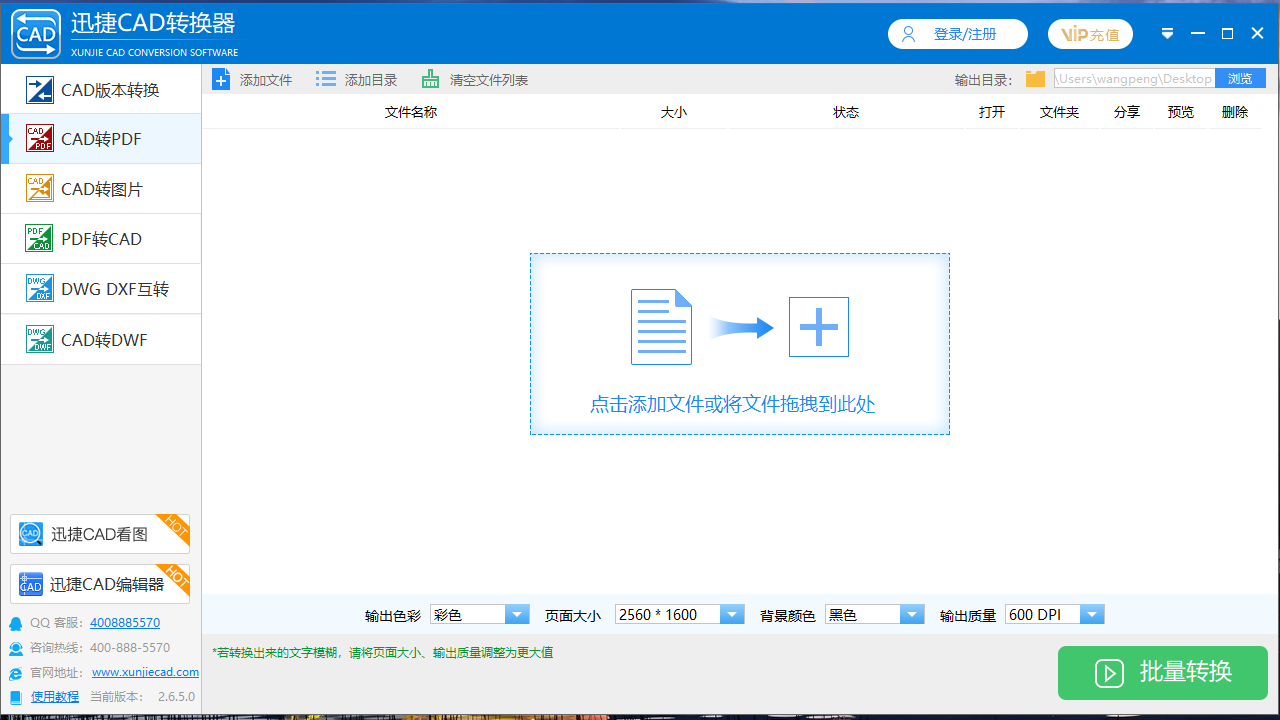Click 登录/注册 to sign in
Image resolution: width=1280 pixels, height=720 pixels.
click(x=957, y=33)
